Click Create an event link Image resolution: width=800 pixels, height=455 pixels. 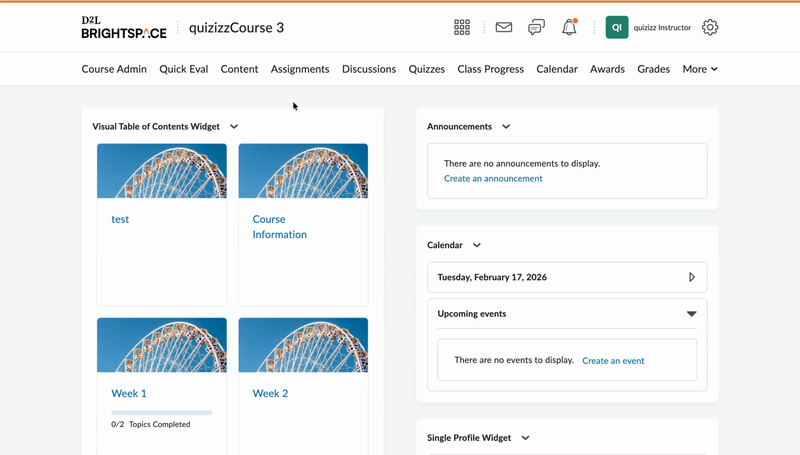pyautogui.click(x=613, y=361)
